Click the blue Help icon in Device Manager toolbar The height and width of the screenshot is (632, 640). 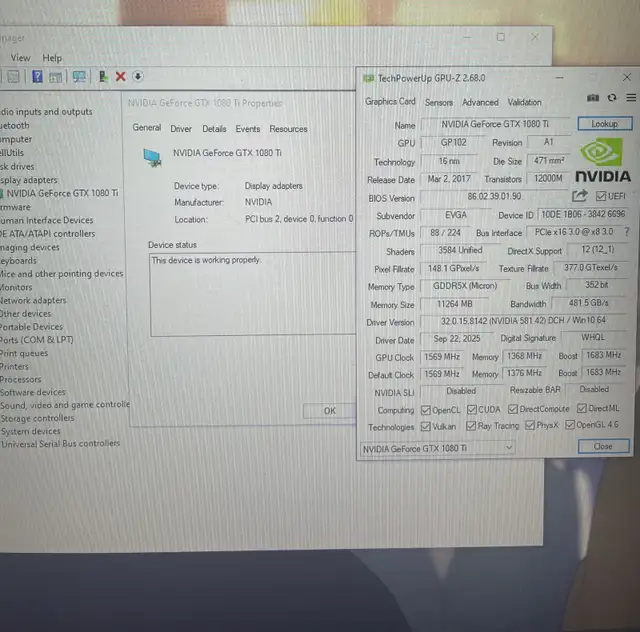(x=37, y=76)
